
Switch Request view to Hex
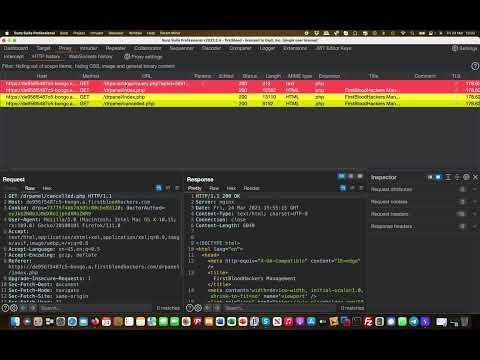(47, 188)
